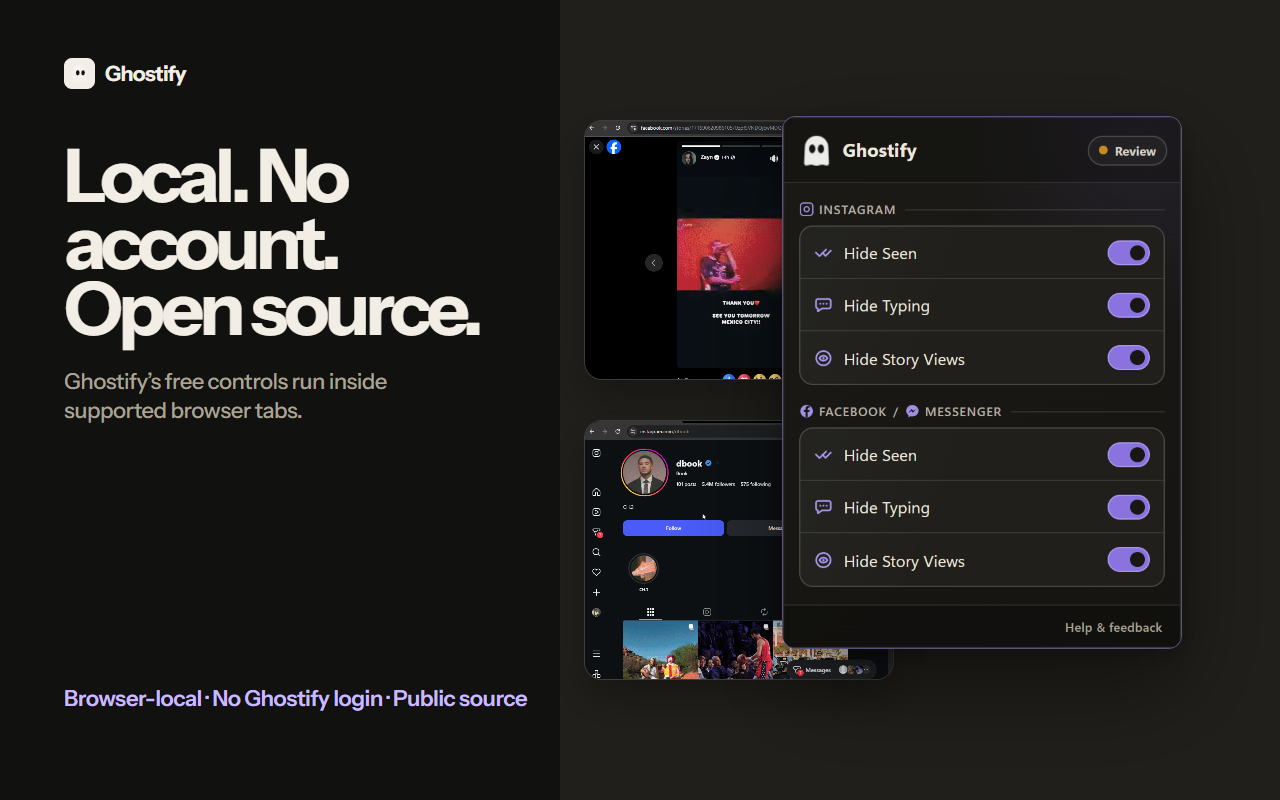This screenshot has height=800, width=1280.
Task: Click the Instagram window address bar
Action: (x=706, y=431)
